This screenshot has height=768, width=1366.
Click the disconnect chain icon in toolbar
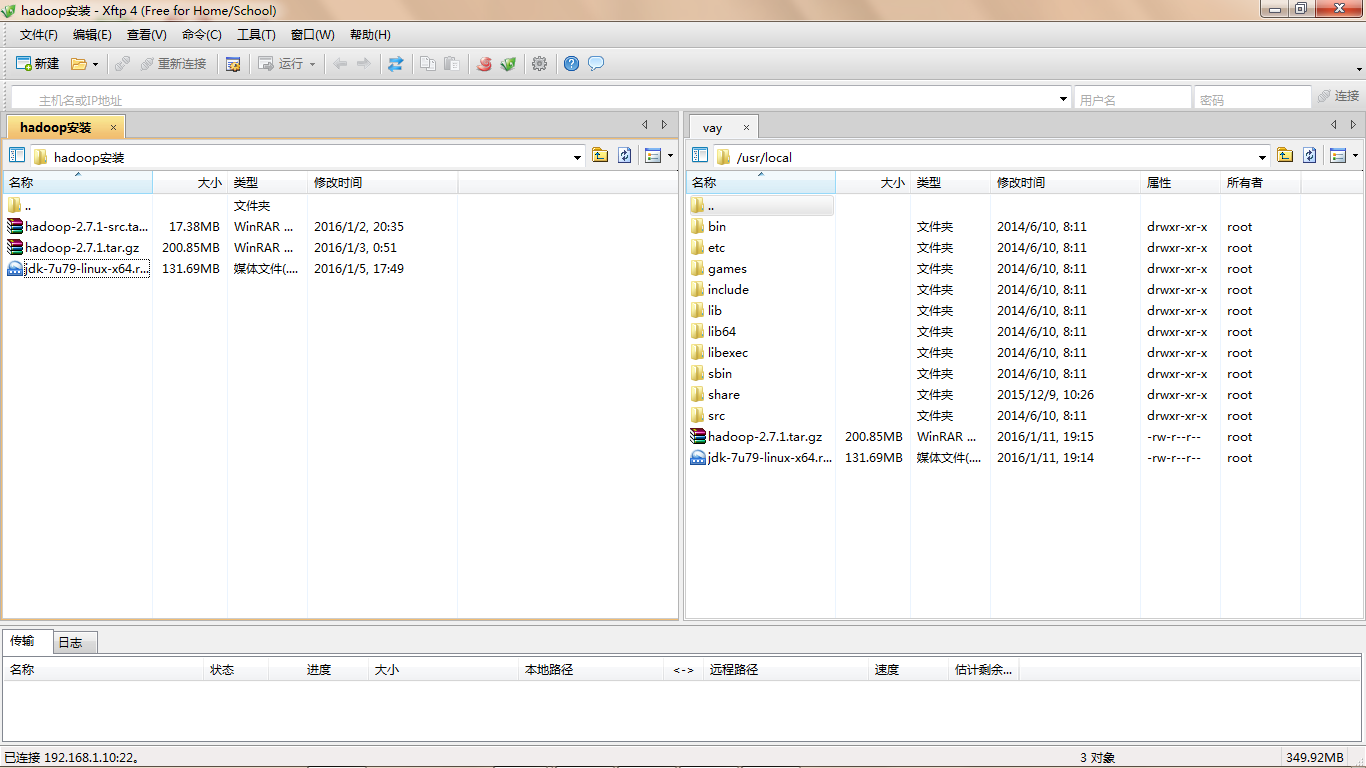[122, 63]
